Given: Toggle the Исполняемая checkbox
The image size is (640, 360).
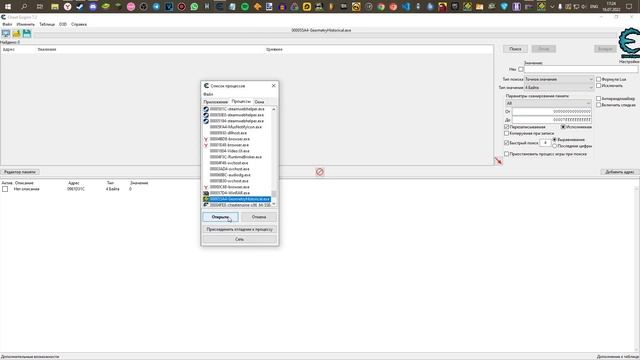Looking at the screenshot, I should pos(563,127).
